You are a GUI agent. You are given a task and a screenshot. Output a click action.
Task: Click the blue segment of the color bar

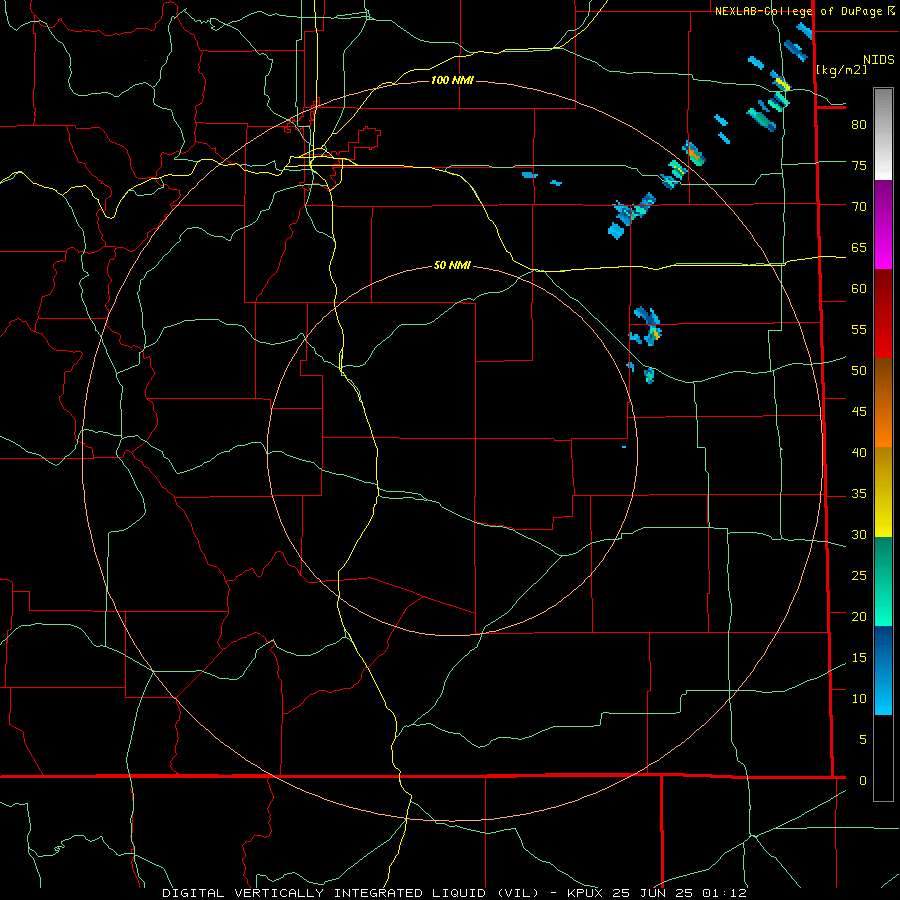[x=883, y=670]
